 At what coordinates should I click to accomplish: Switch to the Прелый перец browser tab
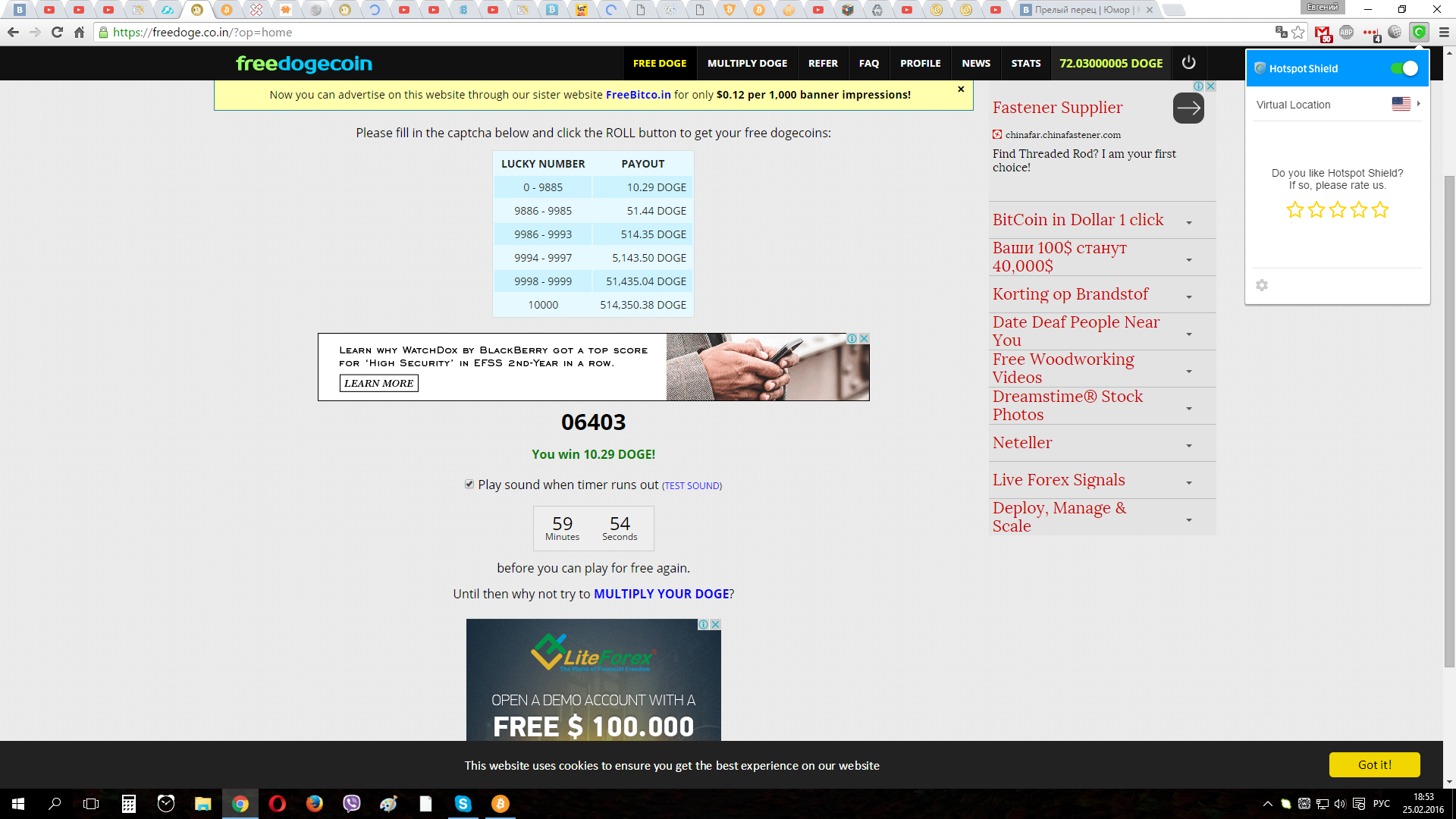click(1084, 10)
